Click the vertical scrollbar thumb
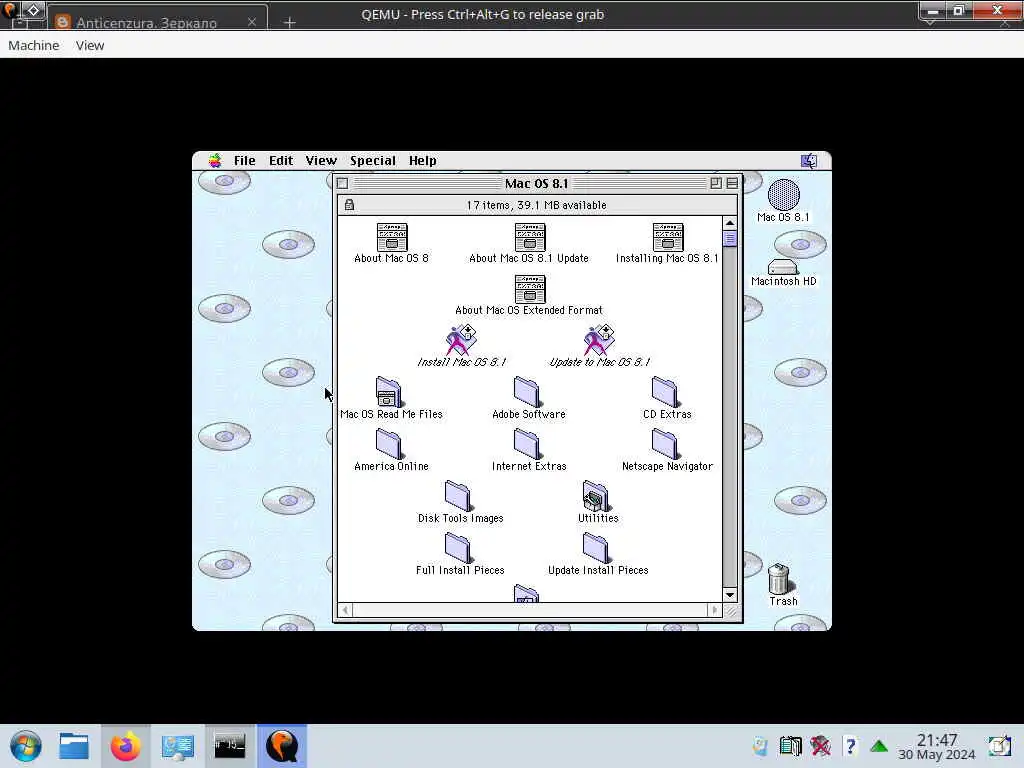The width and height of the screenshot is (1024, 768). [730, 239]
